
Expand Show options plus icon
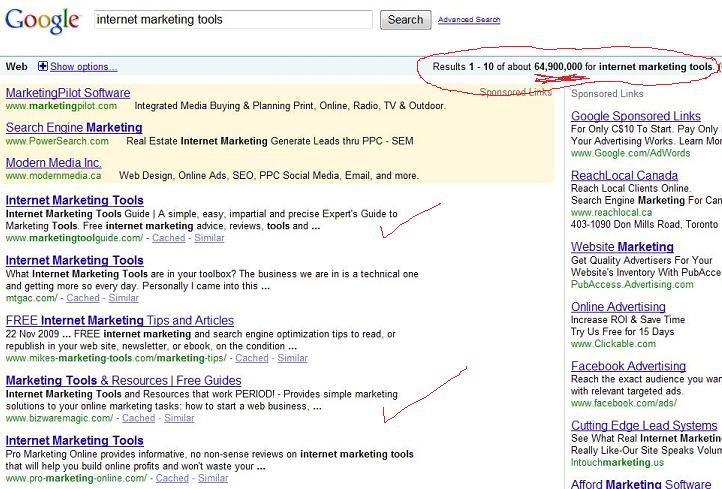pyautogui.click(x=42, y=66)
